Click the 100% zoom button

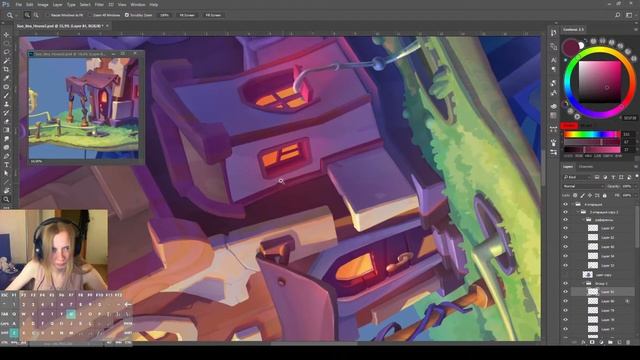[x=164, y=15]
